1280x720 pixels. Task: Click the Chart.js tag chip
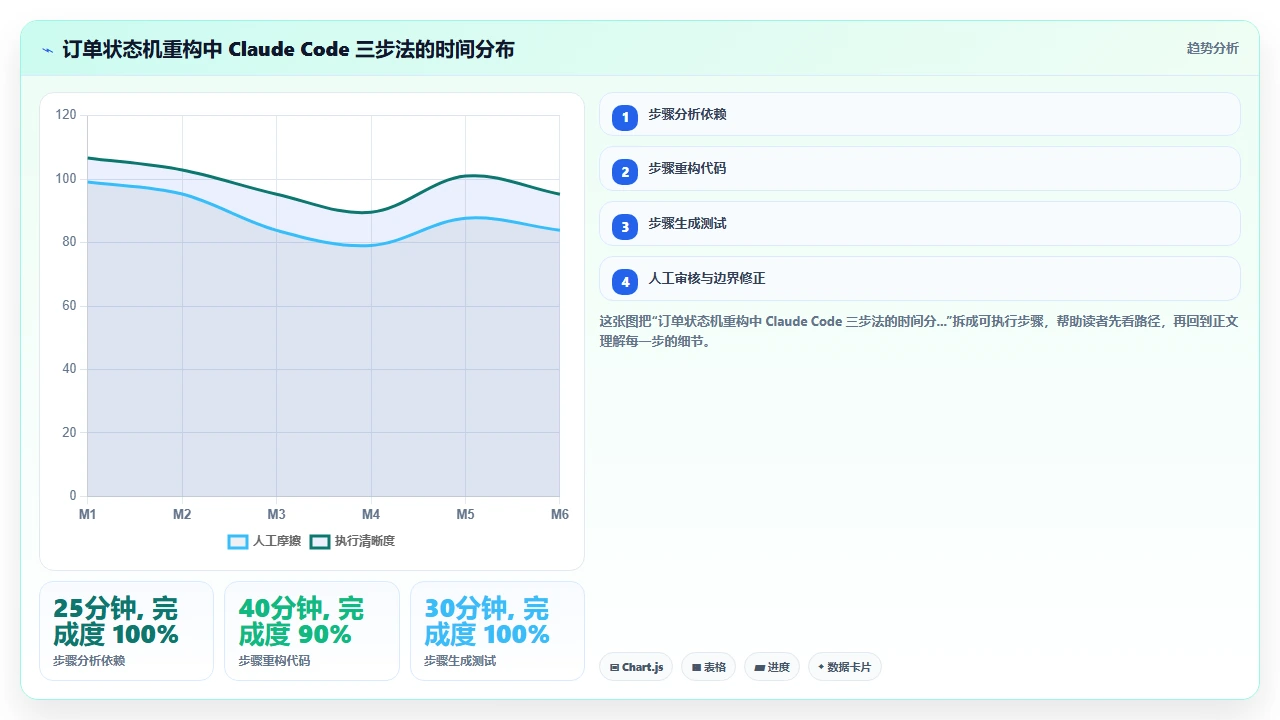tap(636, 667)
